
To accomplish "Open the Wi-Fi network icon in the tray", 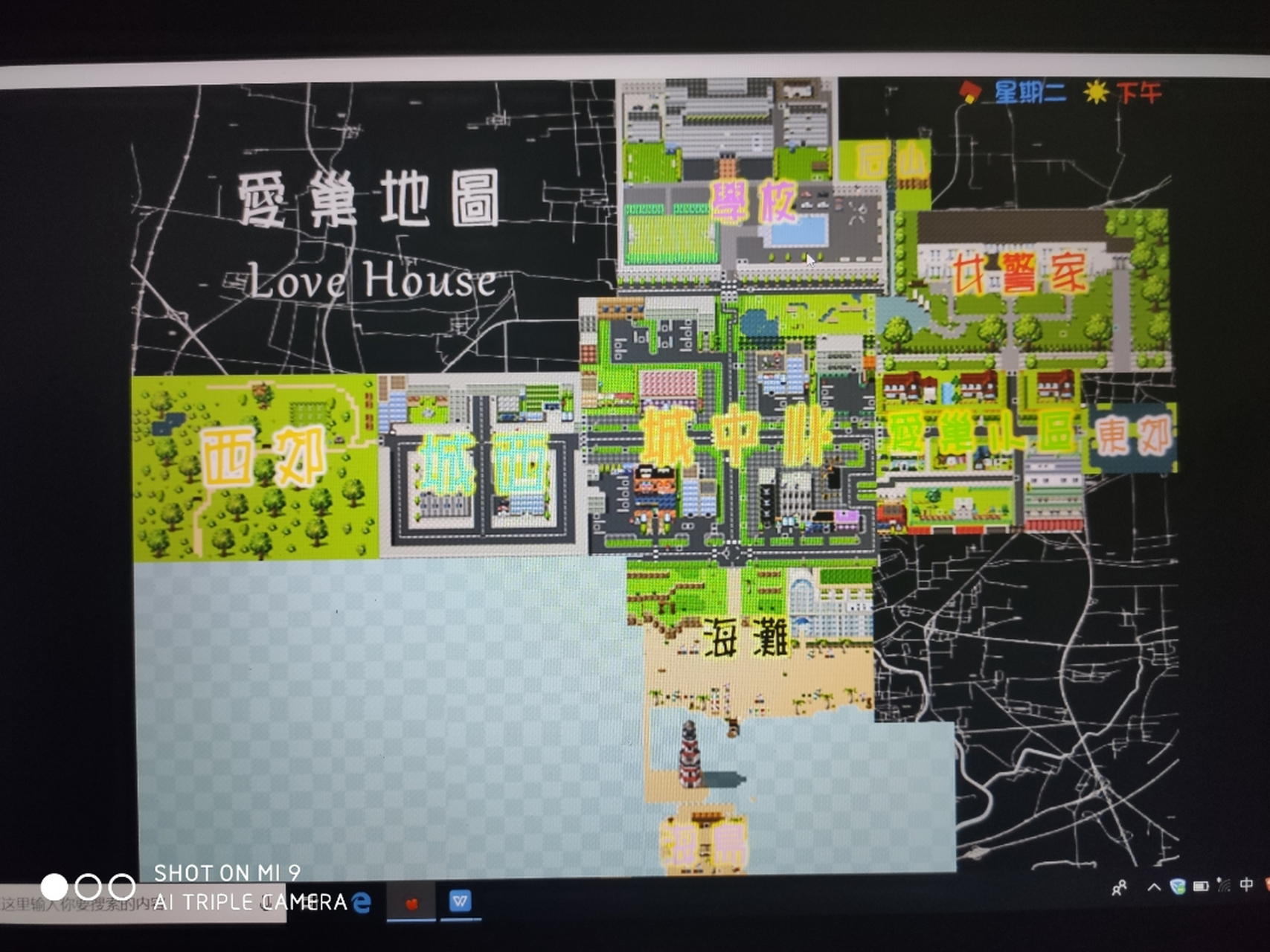I will (1223, 887).
